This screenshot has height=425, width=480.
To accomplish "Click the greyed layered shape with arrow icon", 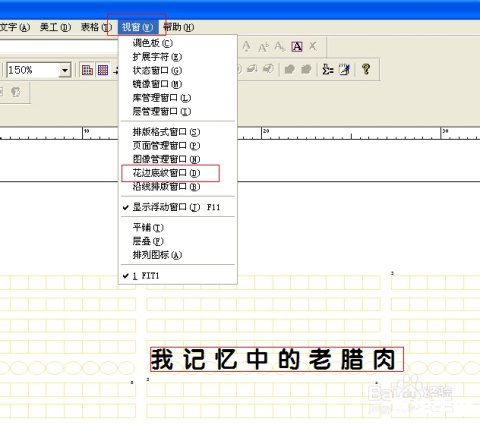I will pyautogui.click(x=252, y=69).
